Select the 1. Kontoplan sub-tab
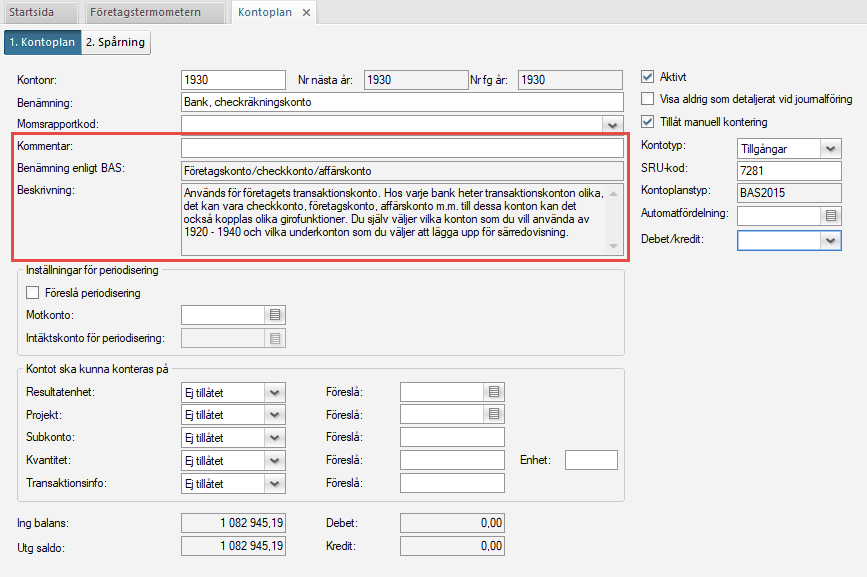 [x=43, y=42]
